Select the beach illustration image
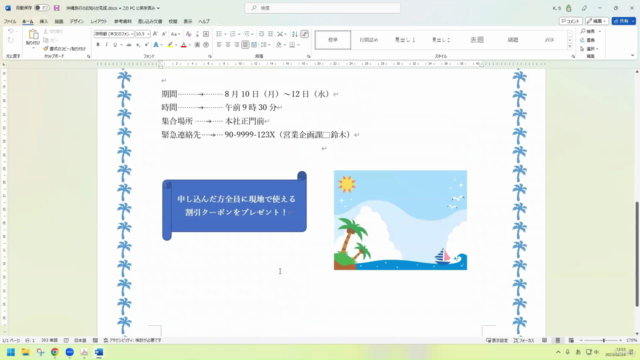This screenshot has width=640, height=360. pyautogui.click(x=400, y=220)
